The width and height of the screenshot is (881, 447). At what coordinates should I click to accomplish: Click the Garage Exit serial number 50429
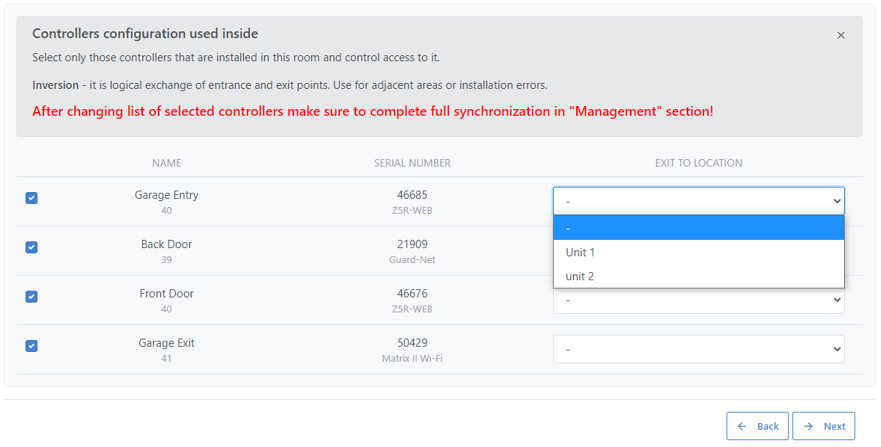[412, 343]
